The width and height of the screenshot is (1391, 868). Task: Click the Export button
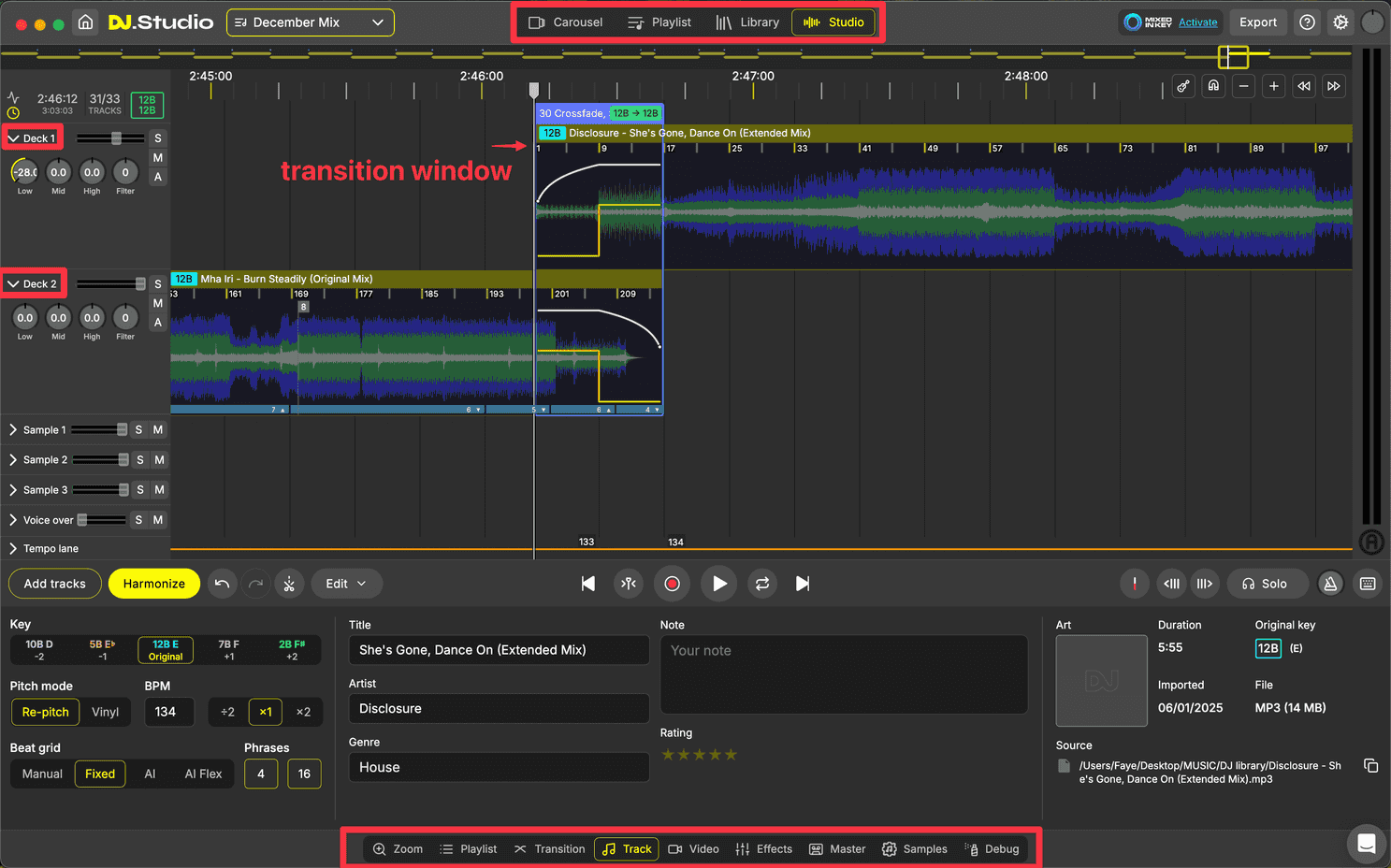pyautogui.click(x=1258, y=22)
